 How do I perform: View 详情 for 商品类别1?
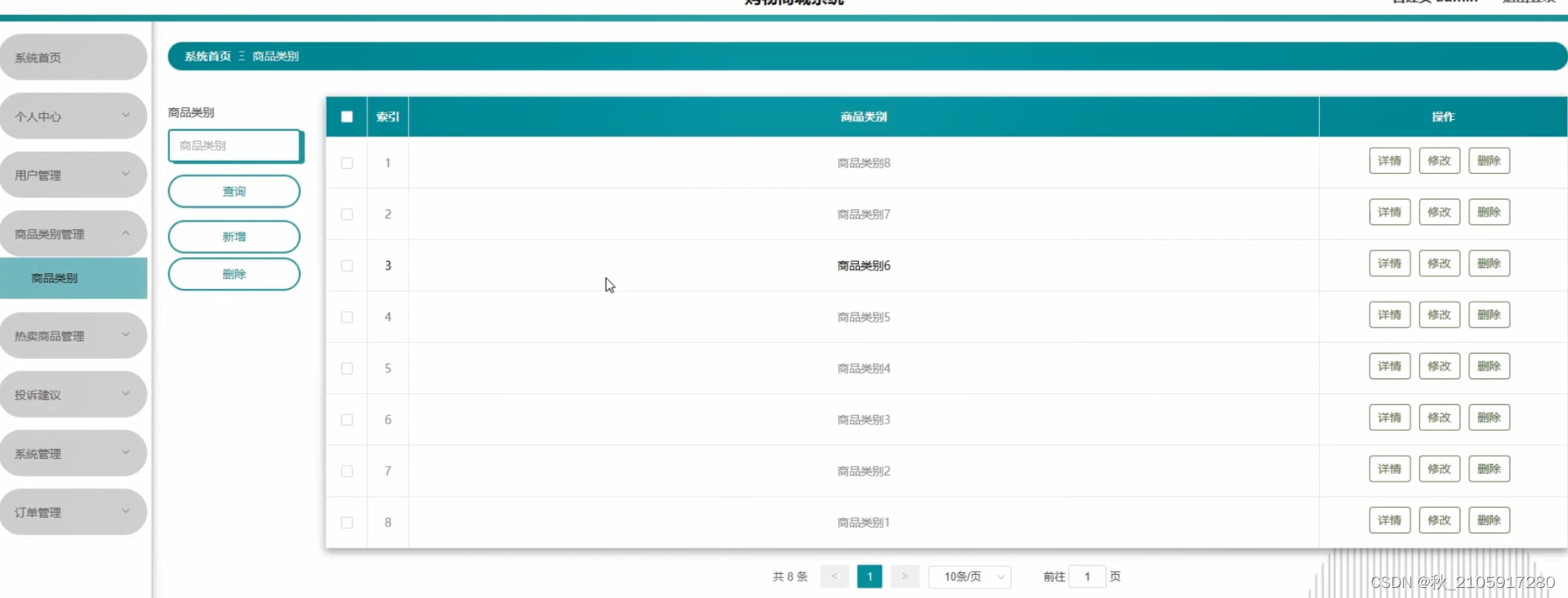1390,521
